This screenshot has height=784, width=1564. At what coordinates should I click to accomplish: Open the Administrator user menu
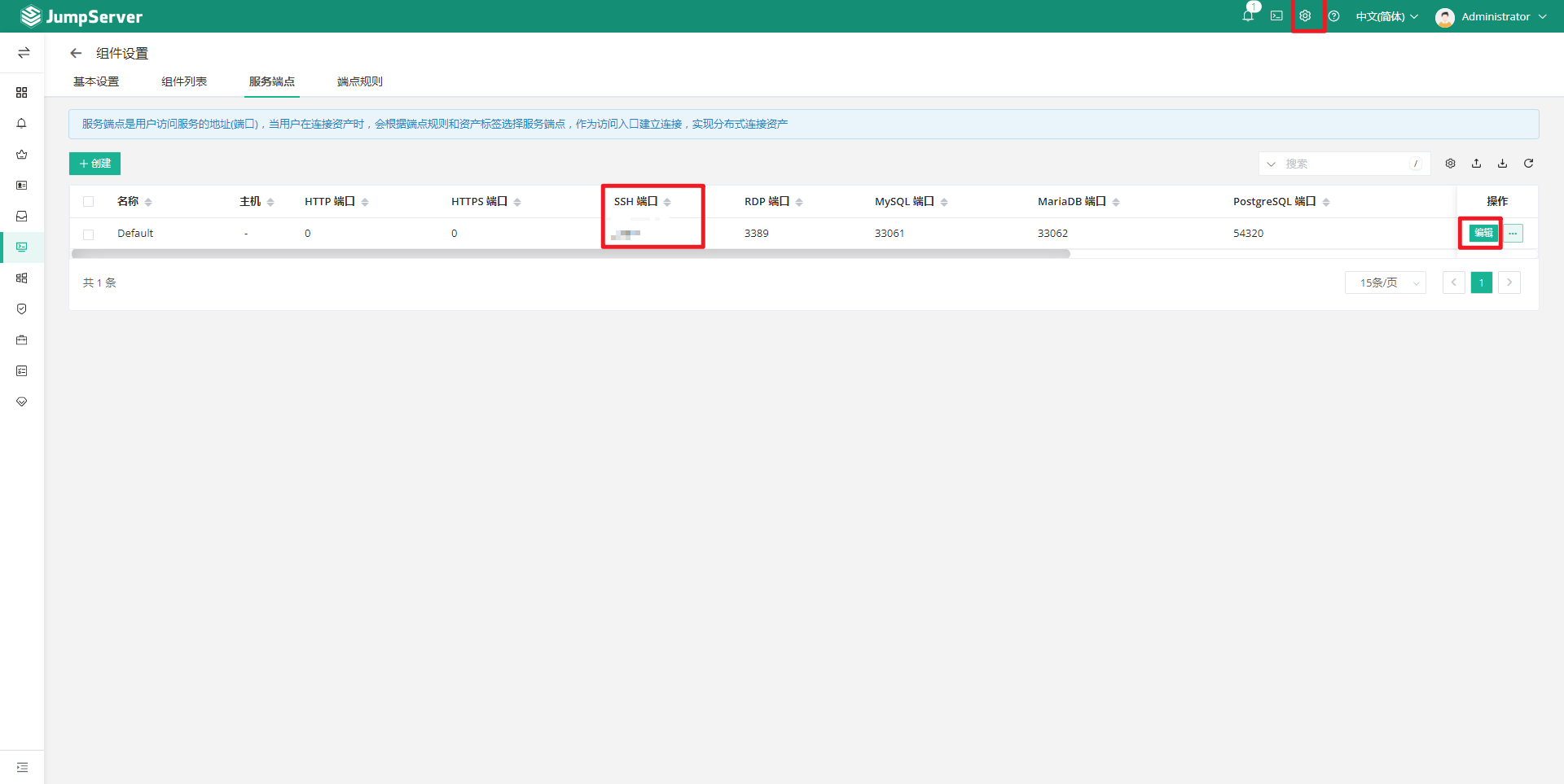[x=1491, y=16]
